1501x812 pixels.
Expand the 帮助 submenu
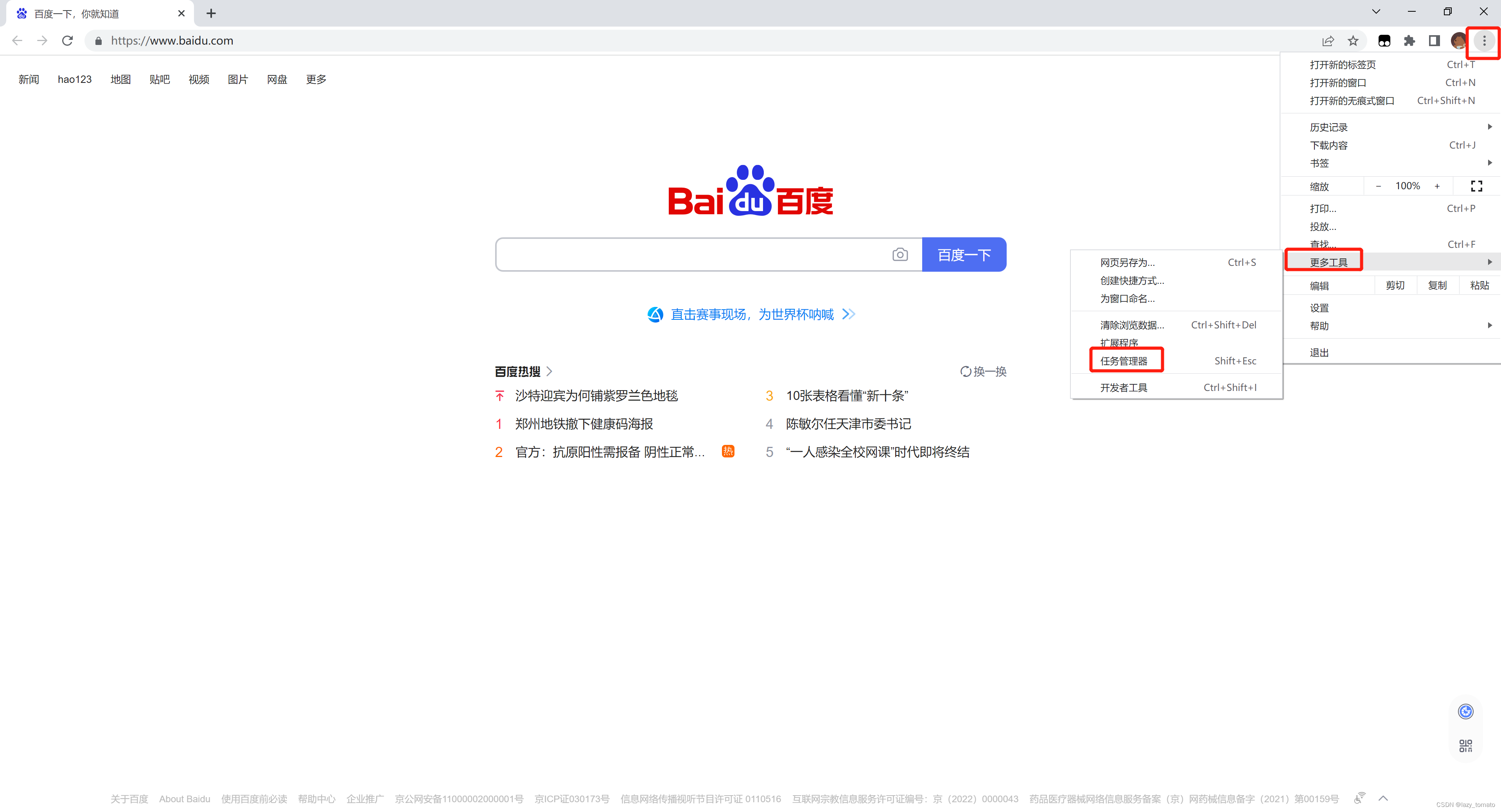pos(1390,326)
